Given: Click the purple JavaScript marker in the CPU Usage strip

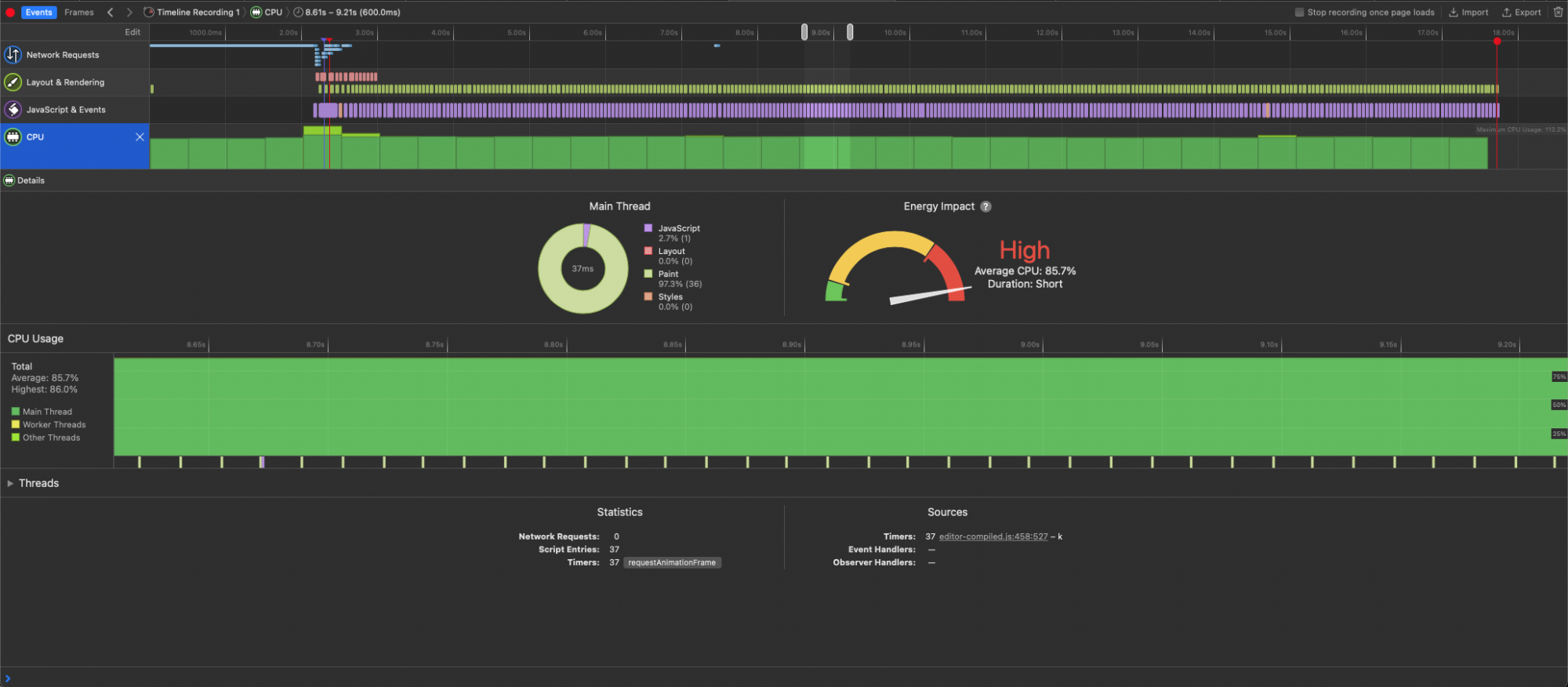Looking at the screenshot, I should (x=262, y=462).
